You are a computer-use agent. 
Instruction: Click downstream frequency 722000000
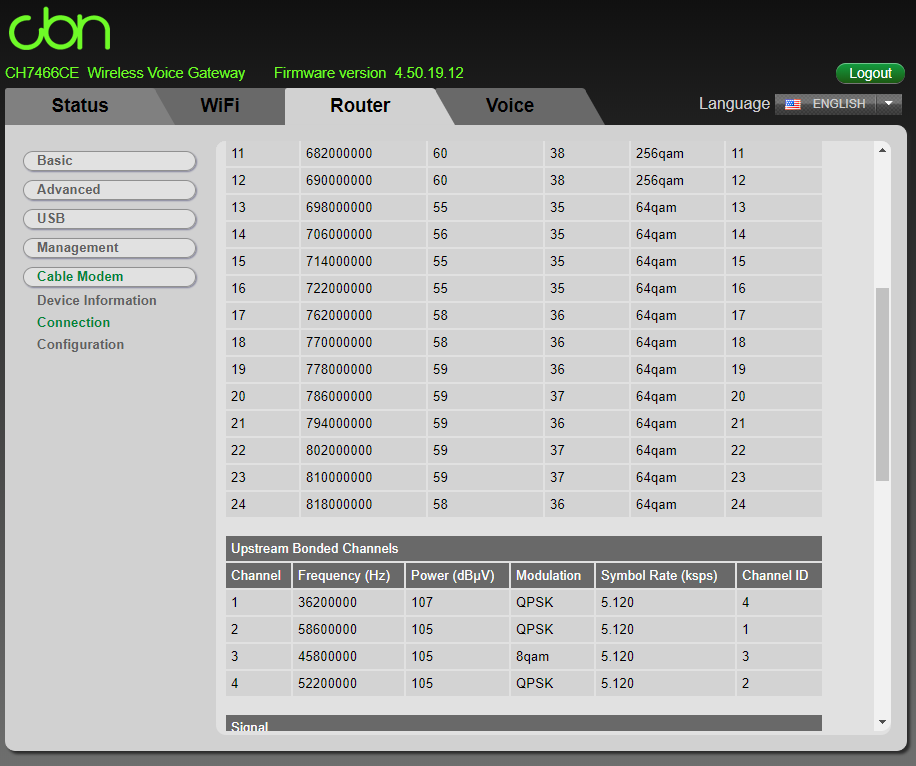coord(339,289)
